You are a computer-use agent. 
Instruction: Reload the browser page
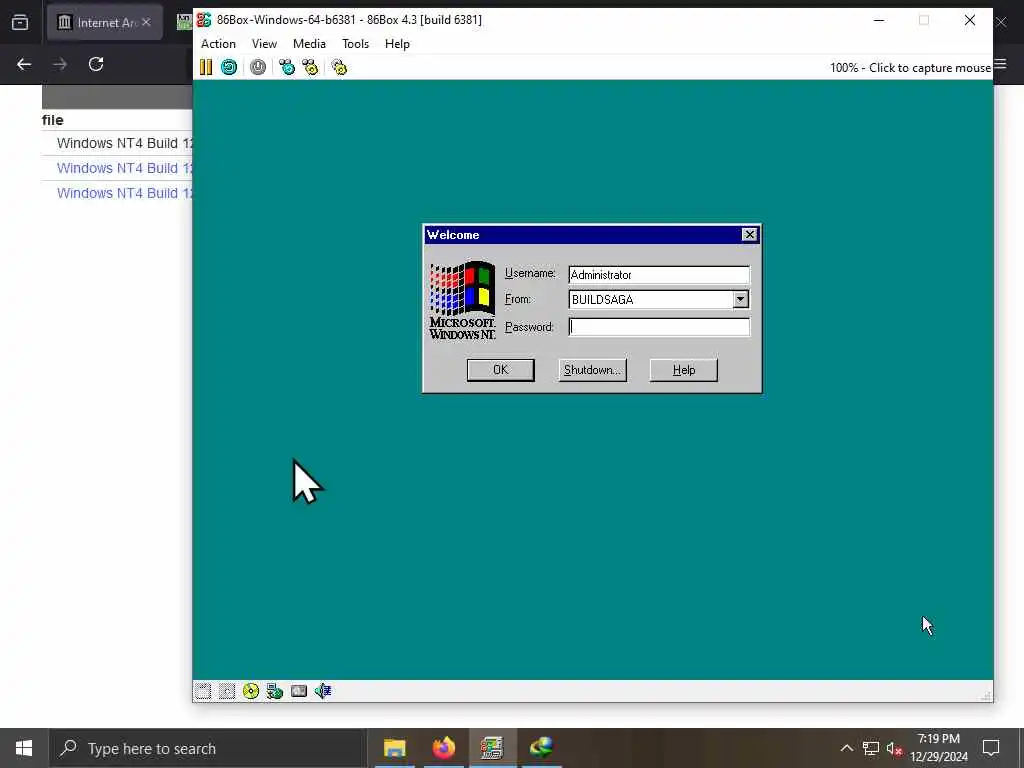point(96,64)
